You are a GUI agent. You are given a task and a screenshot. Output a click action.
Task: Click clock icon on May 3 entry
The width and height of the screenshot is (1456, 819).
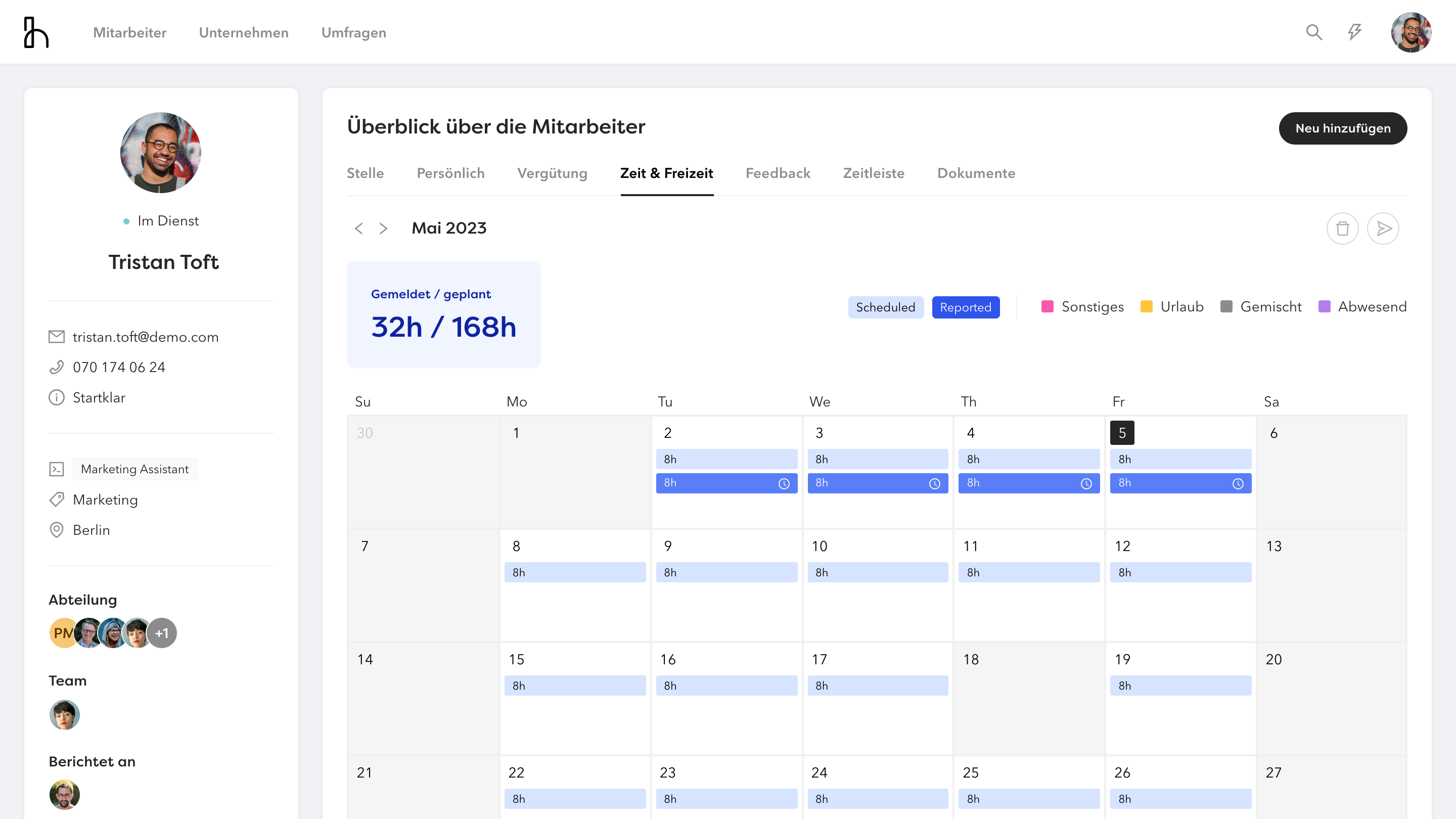point(935,483)
